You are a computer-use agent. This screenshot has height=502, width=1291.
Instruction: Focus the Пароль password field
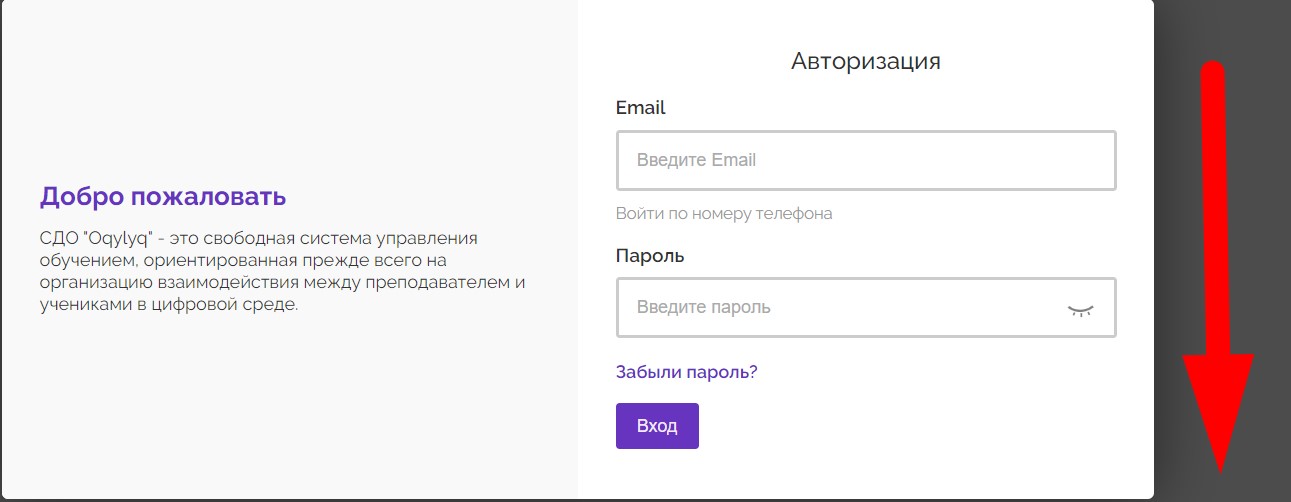840,307
